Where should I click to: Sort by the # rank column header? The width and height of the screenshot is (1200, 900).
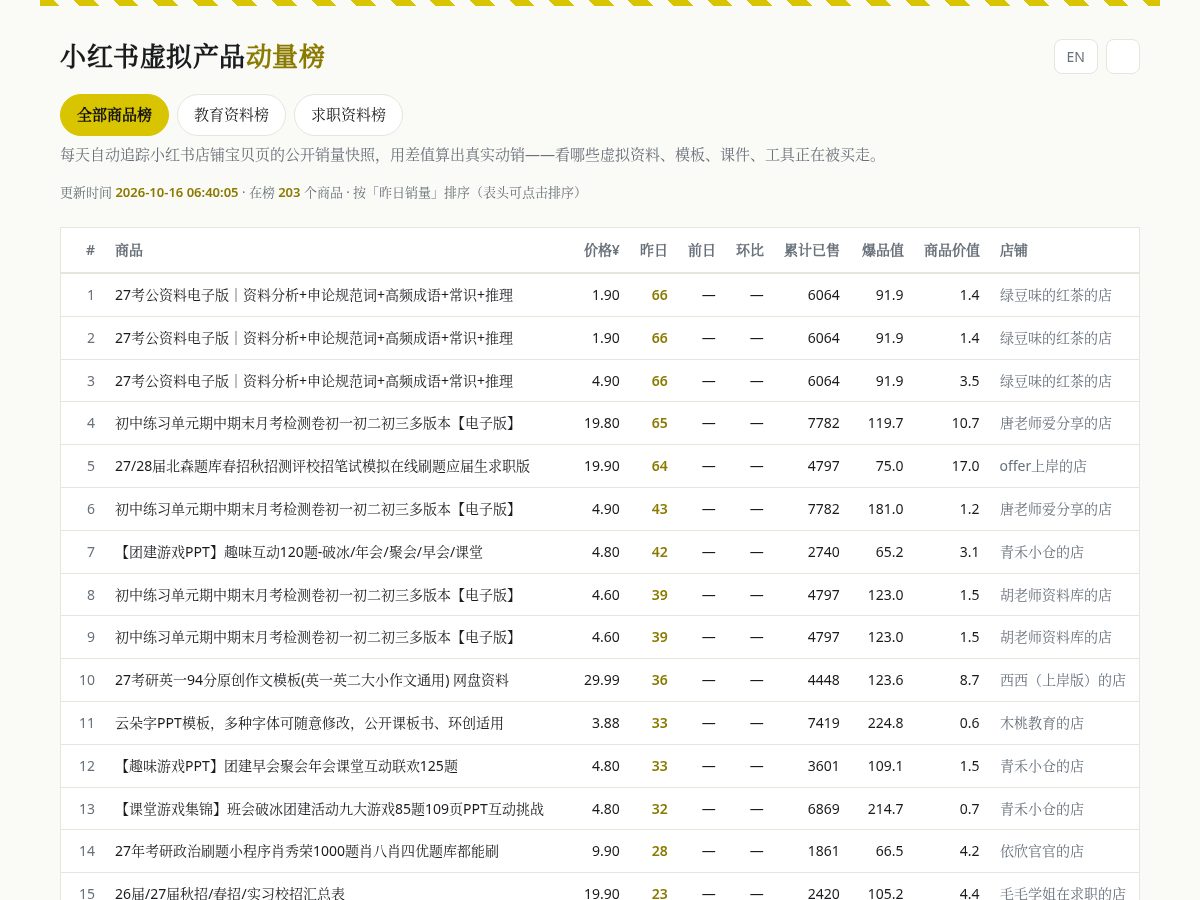[90, 250]
